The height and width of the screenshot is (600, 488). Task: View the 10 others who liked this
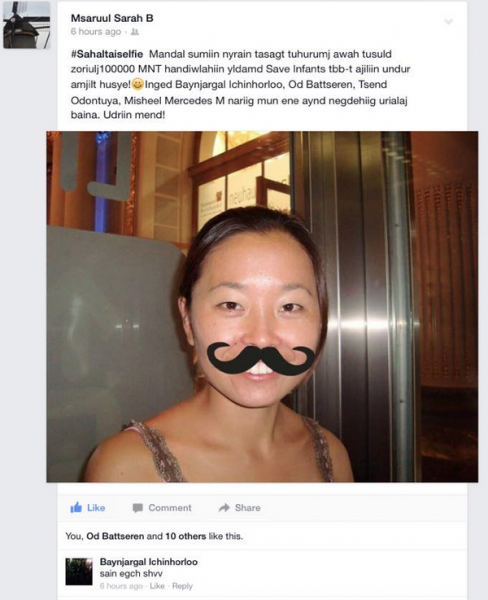tap(185, 536)
